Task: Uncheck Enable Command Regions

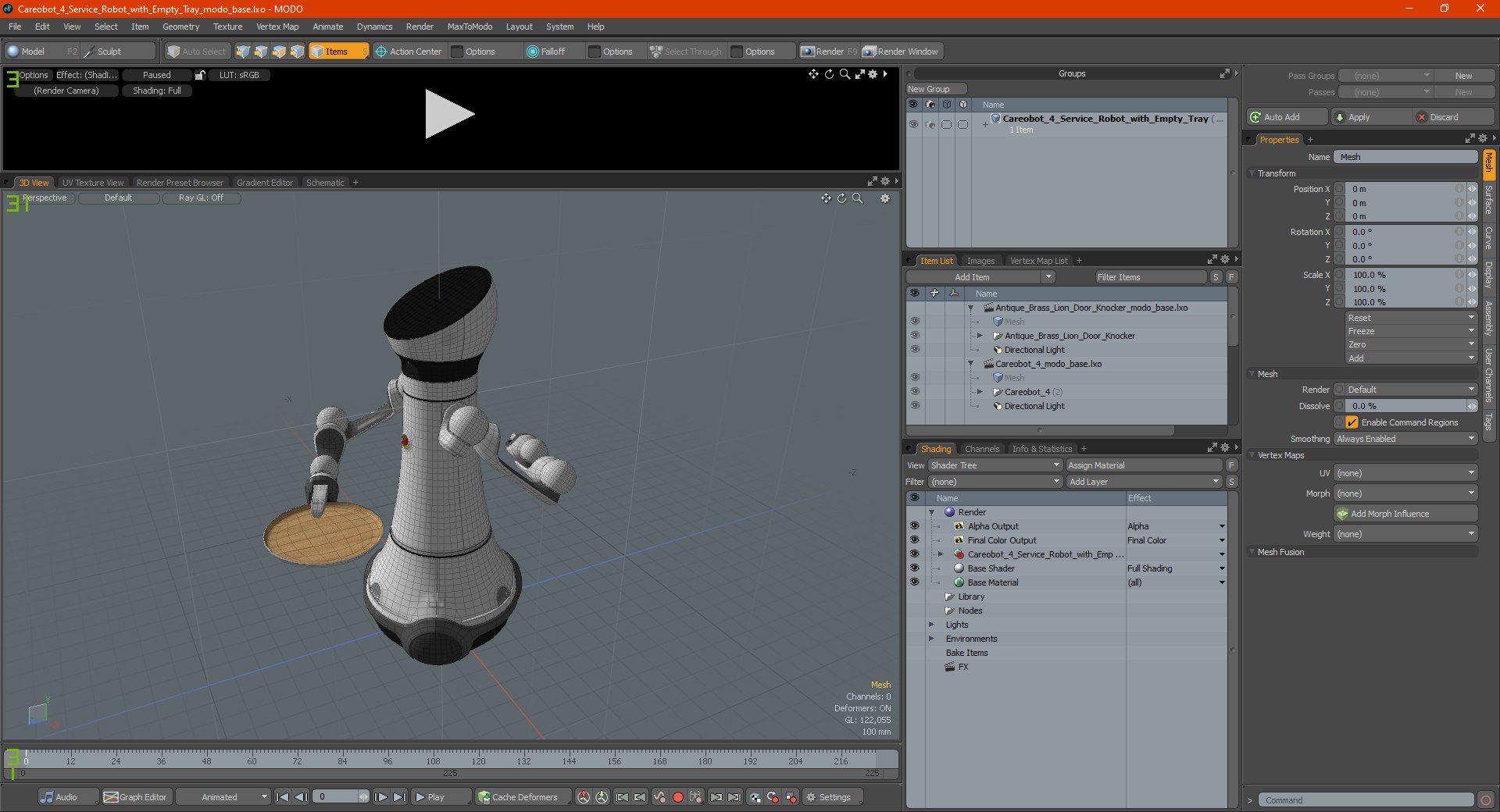Action: tap(1352, 422)
